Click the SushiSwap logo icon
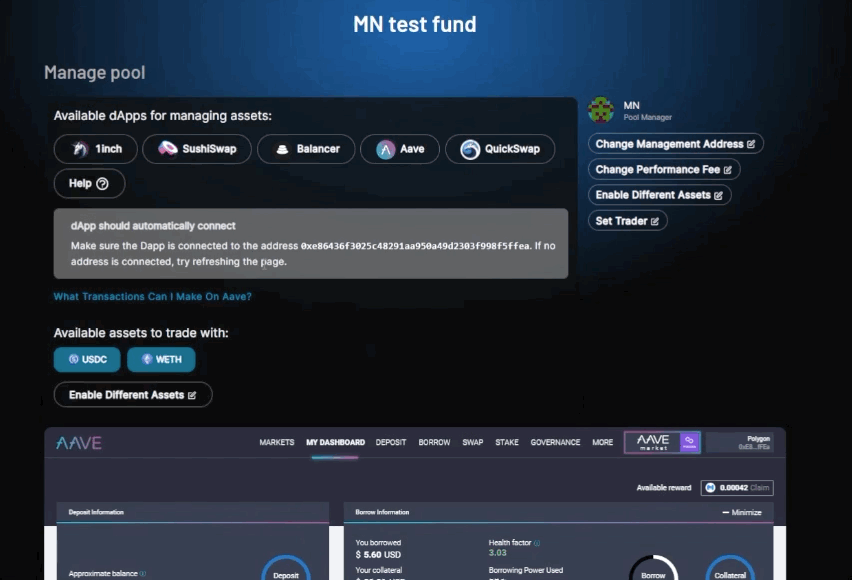This screenshot has height=580, width=852. (x=168, y=148)
